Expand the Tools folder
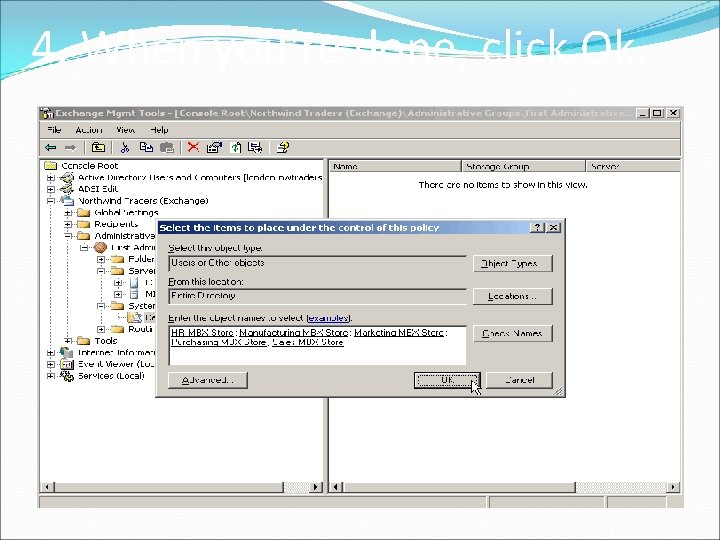This screenshot has width=720, height=540. click(68, 341)
